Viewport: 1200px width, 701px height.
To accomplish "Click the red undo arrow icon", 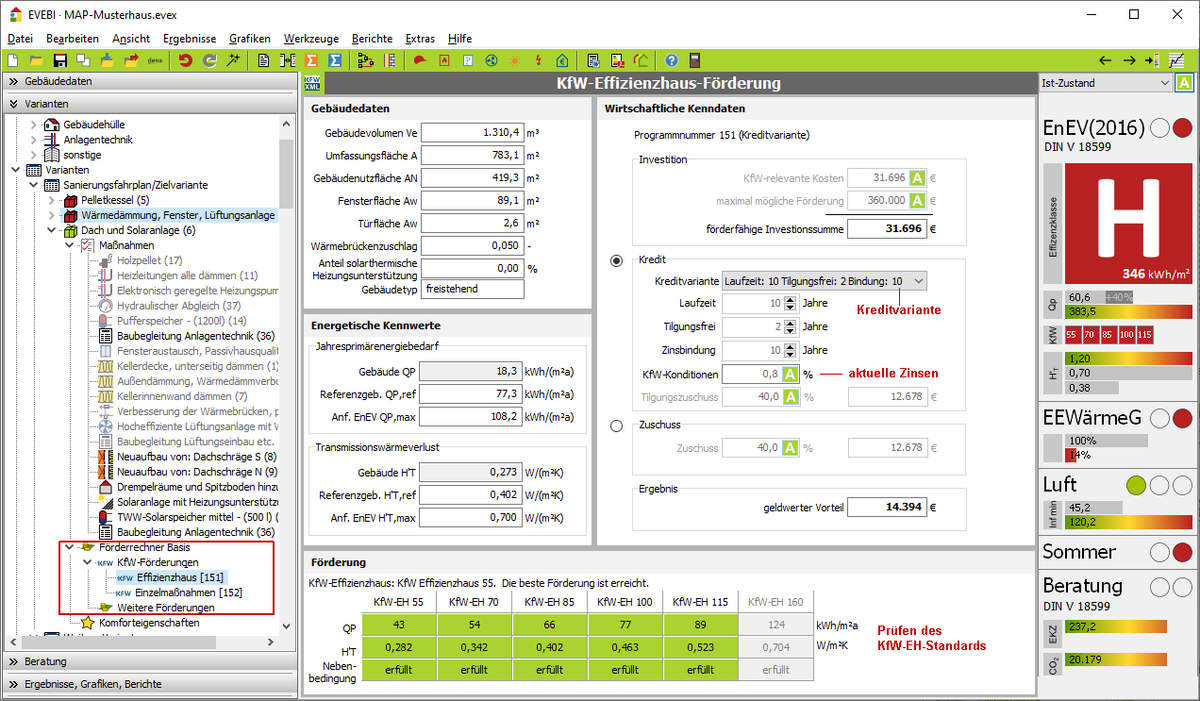I will 186,60.
